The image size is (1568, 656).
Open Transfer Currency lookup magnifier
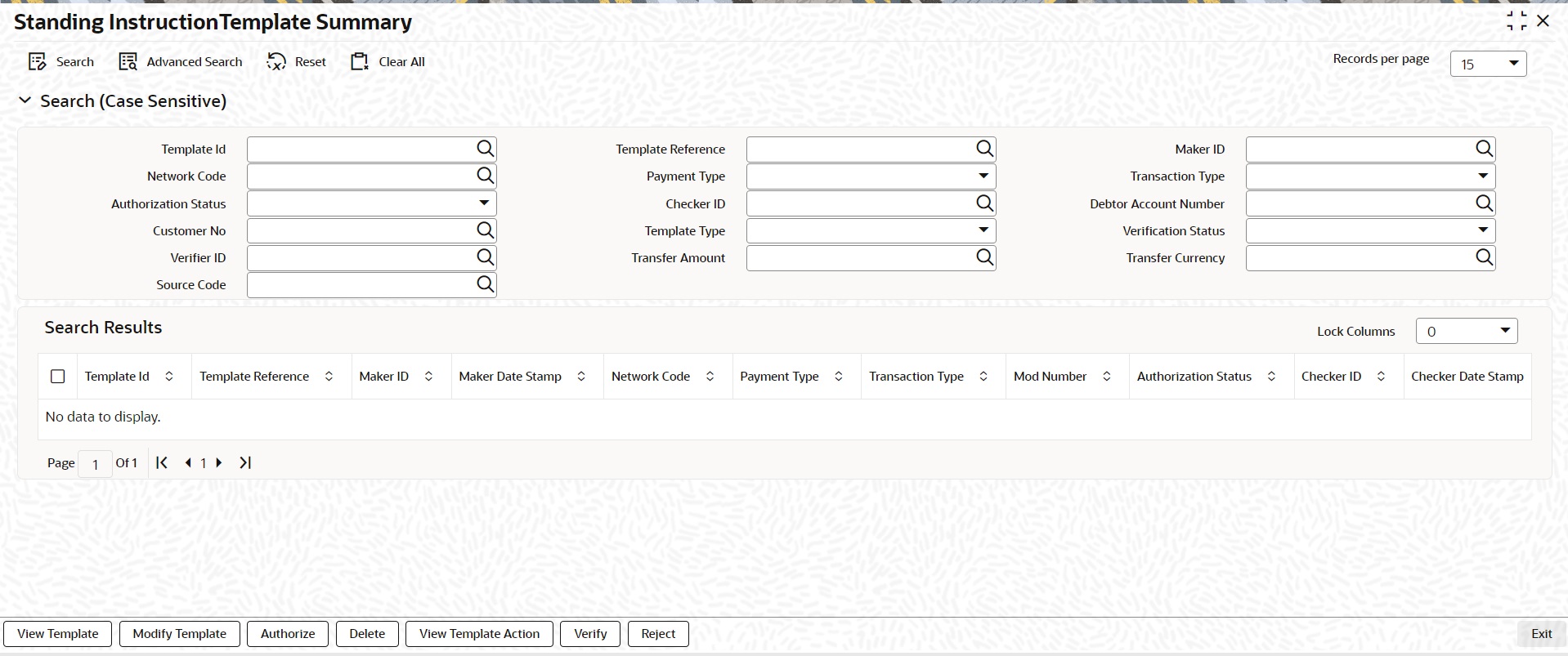coord(1485,257)
